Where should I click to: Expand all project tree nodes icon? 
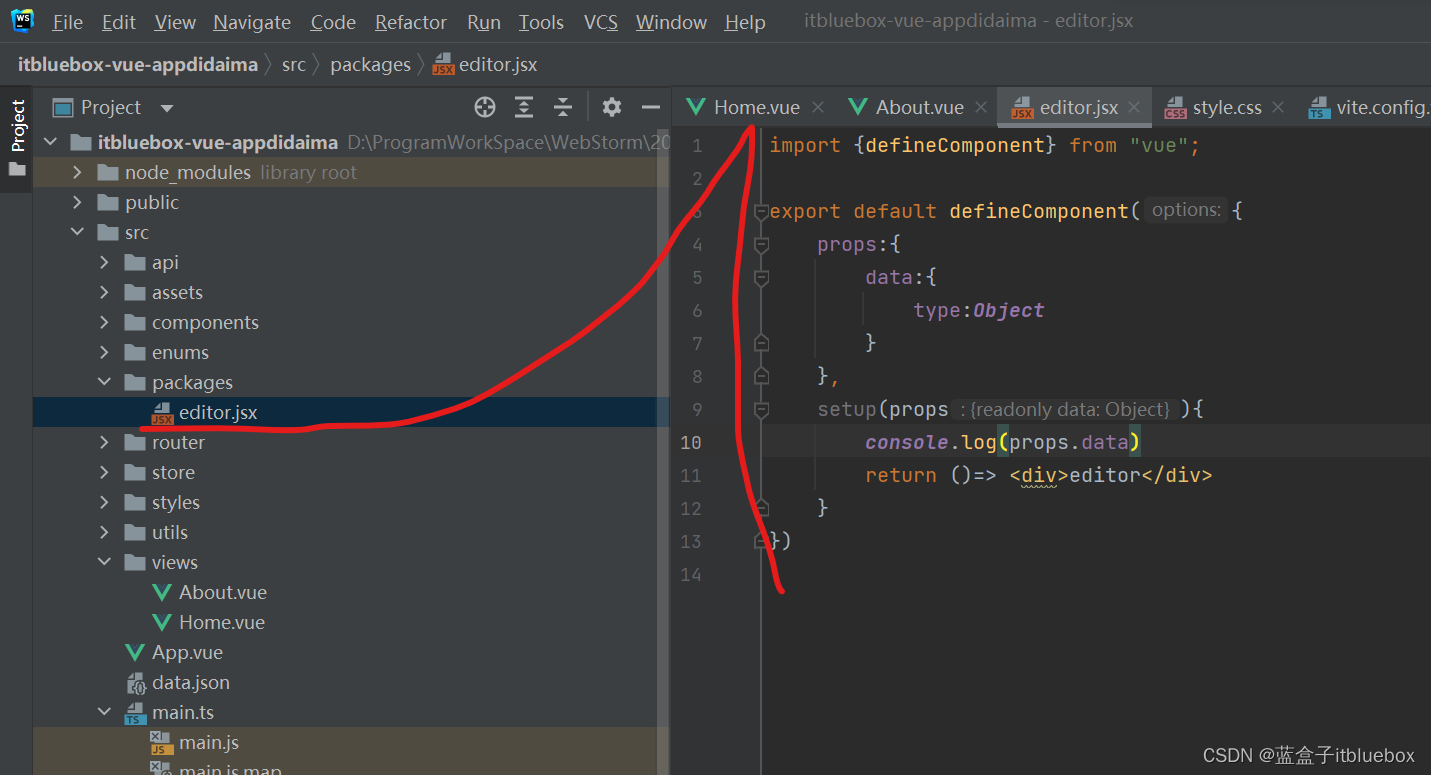click(524, 107)
